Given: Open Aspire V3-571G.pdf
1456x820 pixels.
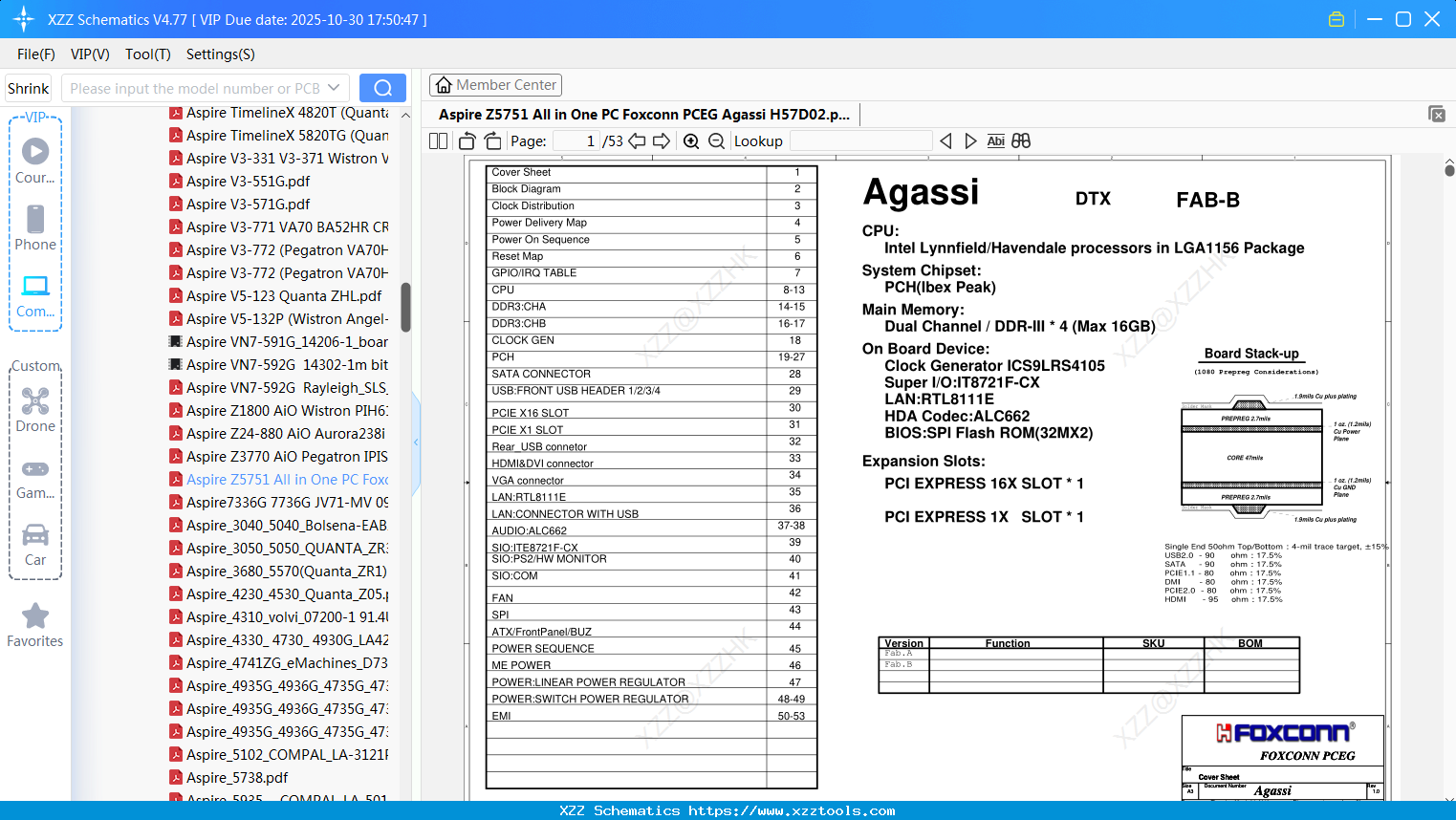Looking at the screenshot, I should 241,205.
